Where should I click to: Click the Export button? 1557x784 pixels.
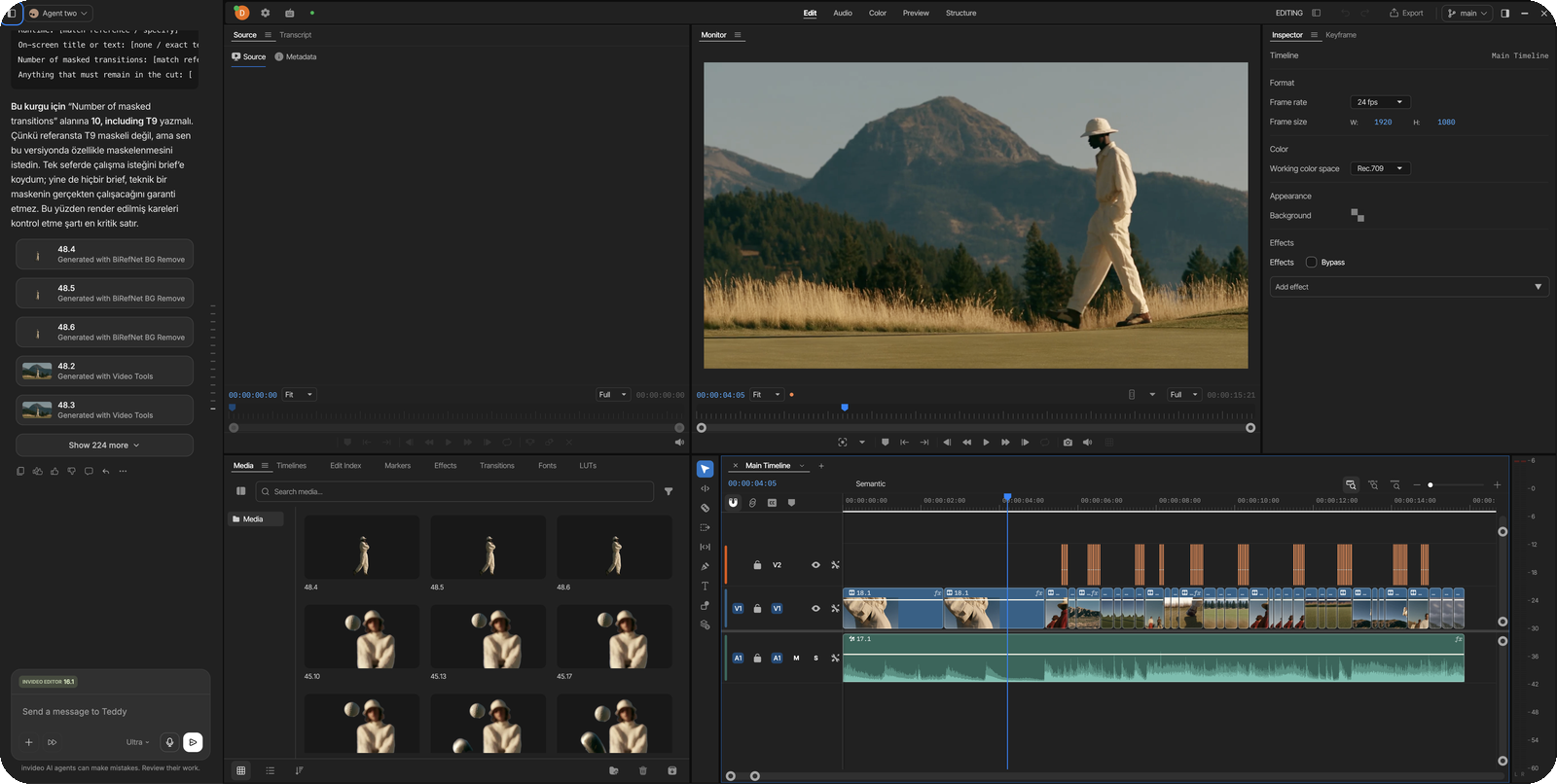(1406, 13)
